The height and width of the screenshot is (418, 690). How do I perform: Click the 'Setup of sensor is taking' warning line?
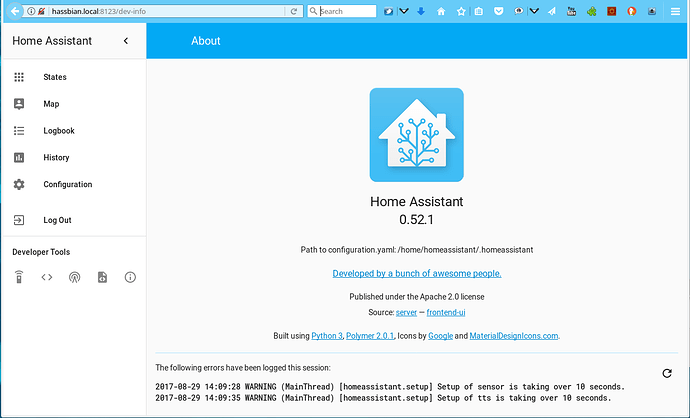390,387
